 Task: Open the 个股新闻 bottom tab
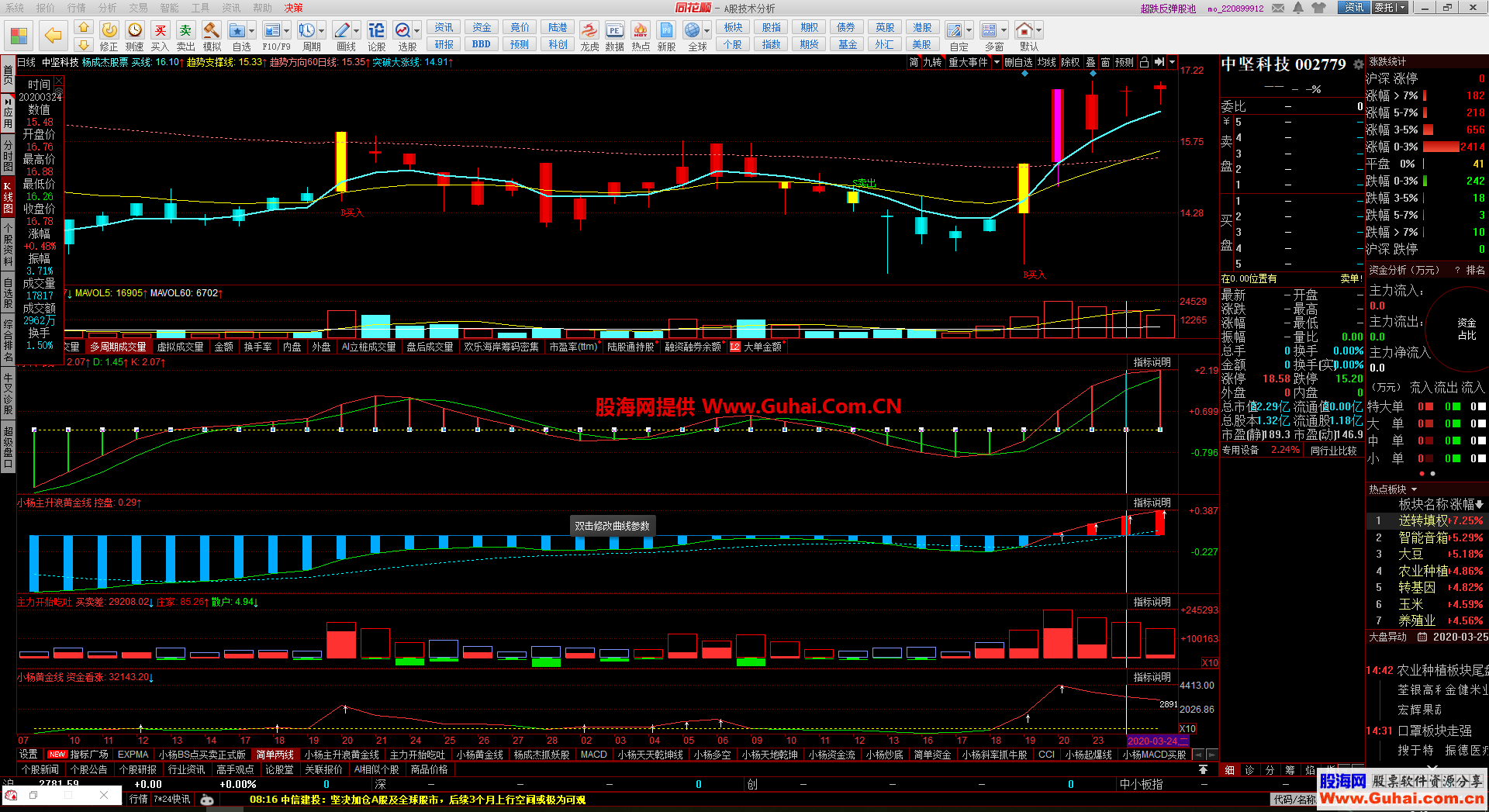(x=40, y=770)
